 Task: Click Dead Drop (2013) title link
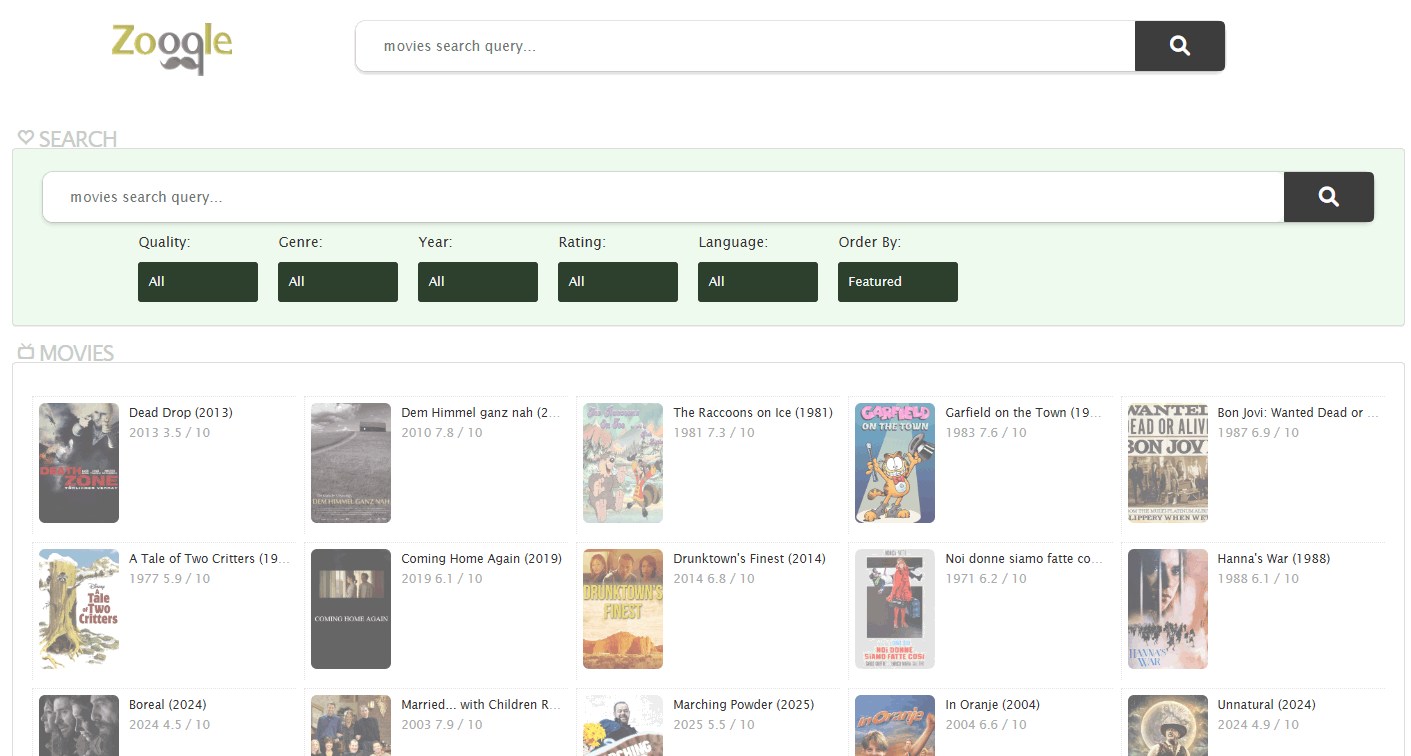coord(181,413)
